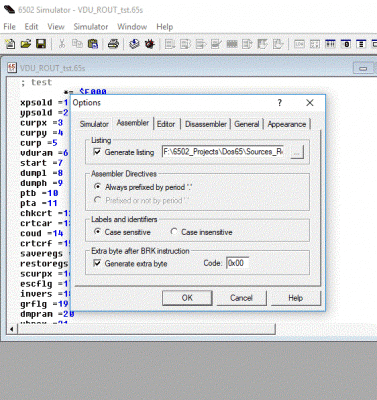Click the Cancel button

pos(241,298)
